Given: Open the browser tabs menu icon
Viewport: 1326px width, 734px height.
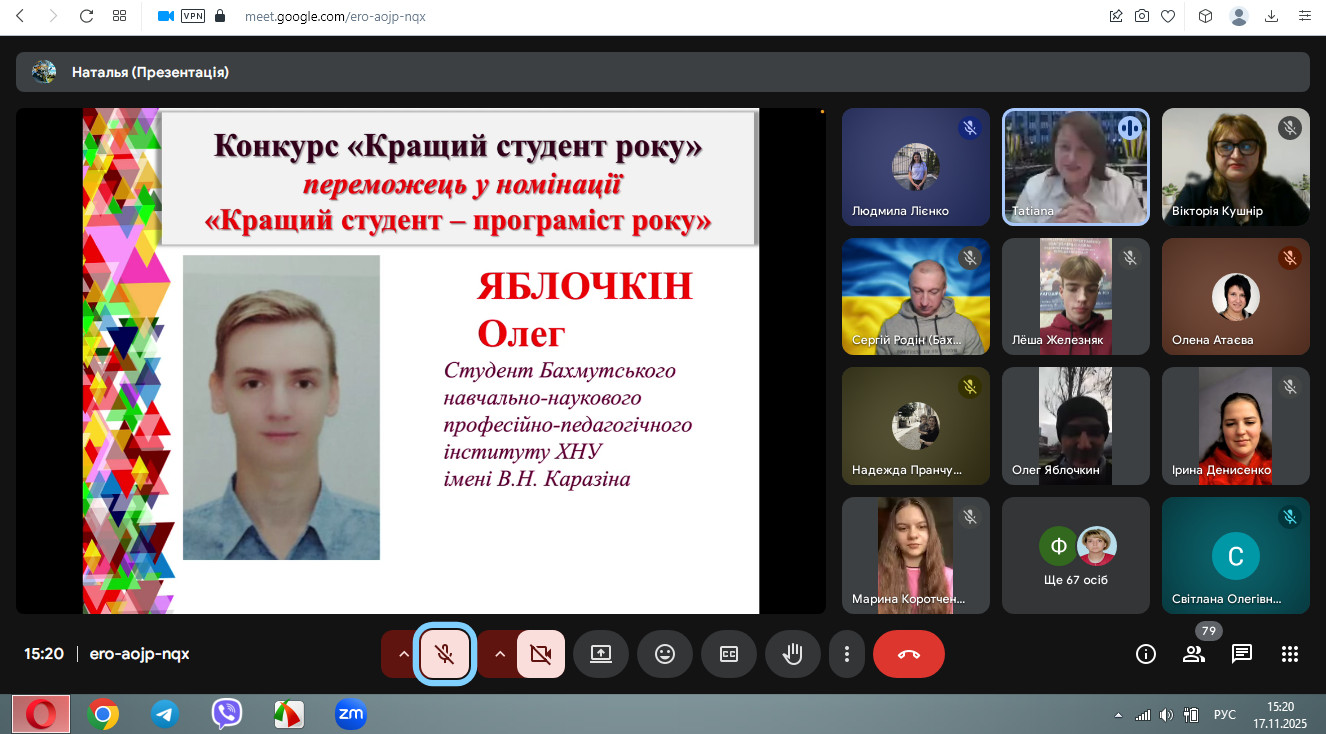Looking at the screenshot, I should pos(120,16).
